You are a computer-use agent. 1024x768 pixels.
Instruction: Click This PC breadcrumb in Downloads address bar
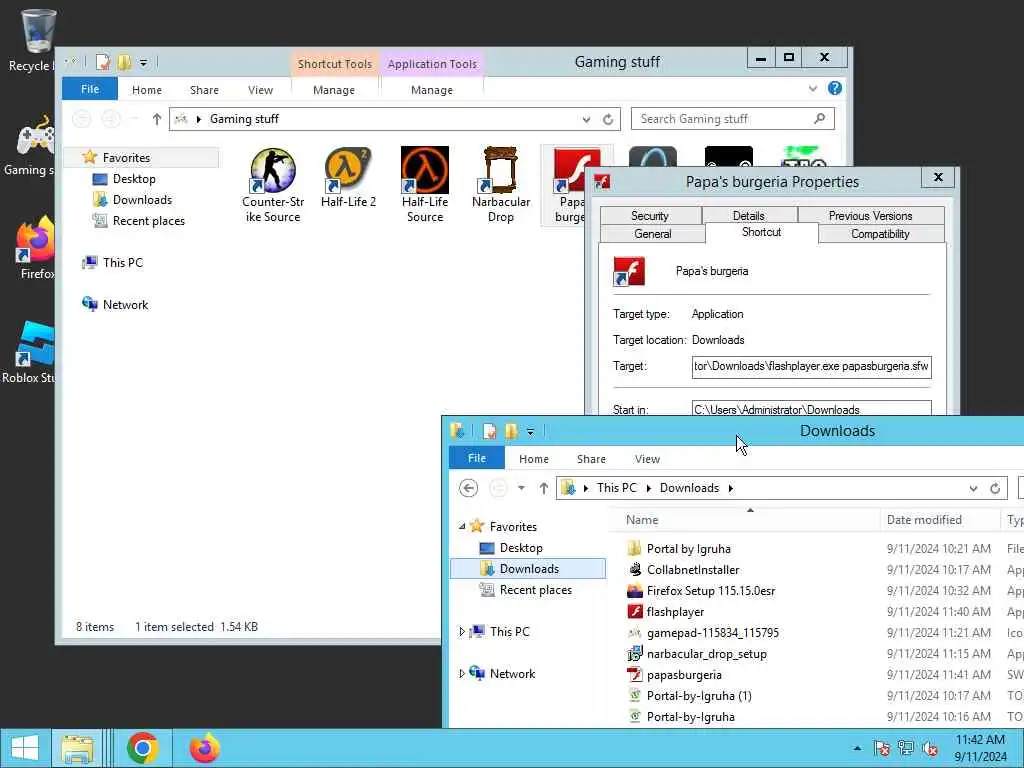click(616, 488)
